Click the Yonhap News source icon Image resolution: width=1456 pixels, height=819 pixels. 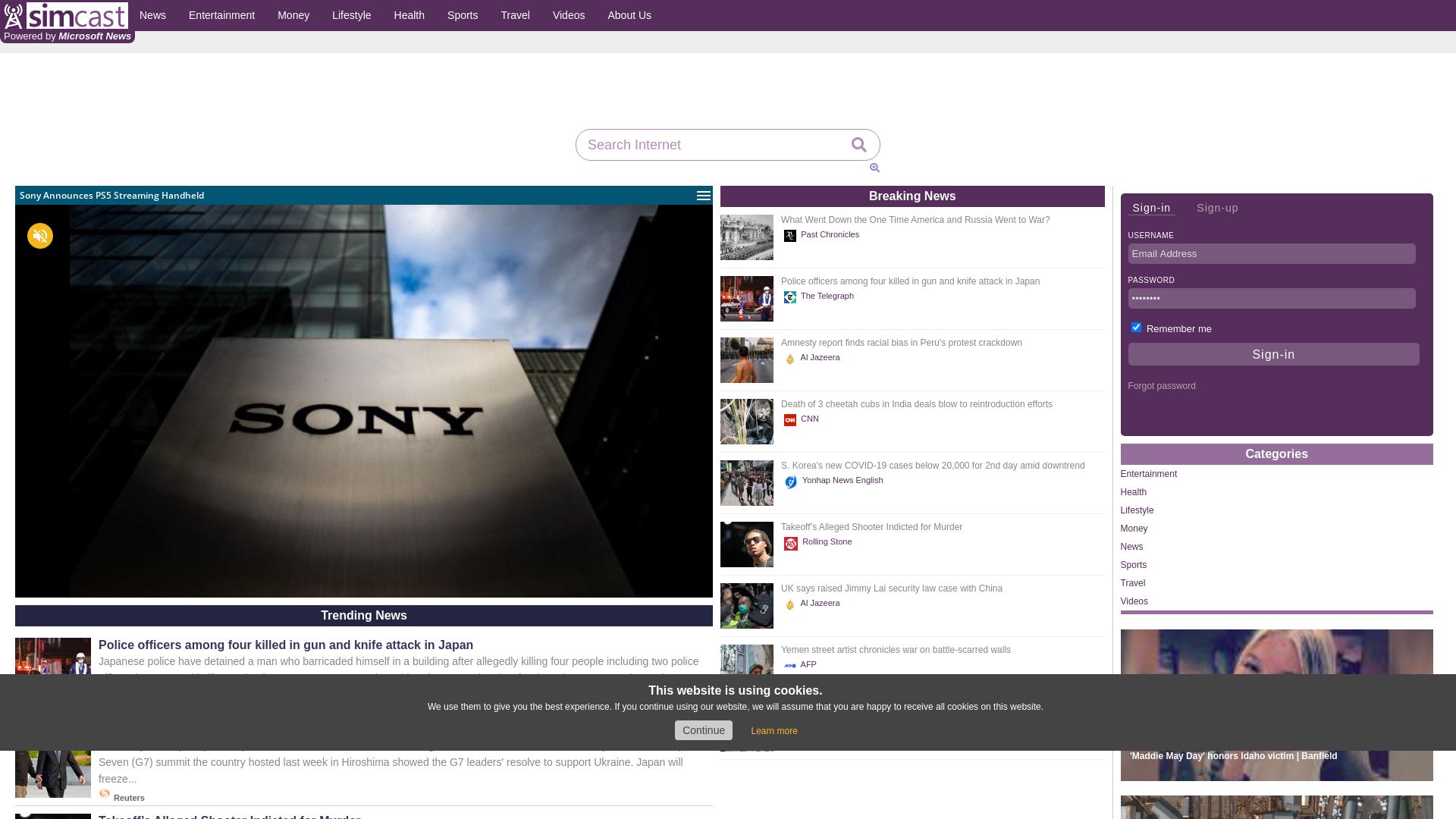coord(791,482)
